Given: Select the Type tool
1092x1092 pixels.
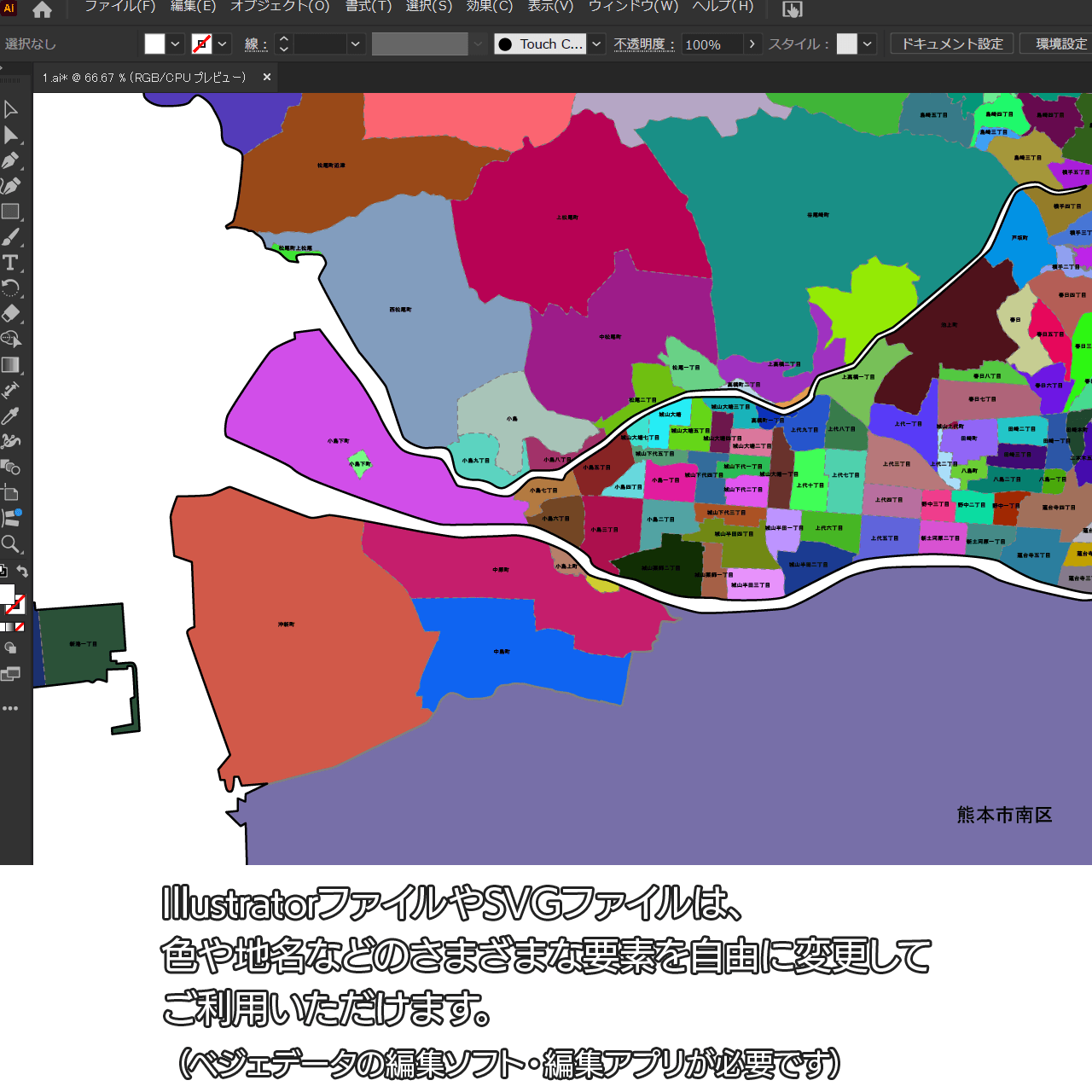Looking at the screenshot, I should click(x=10, y=263).
